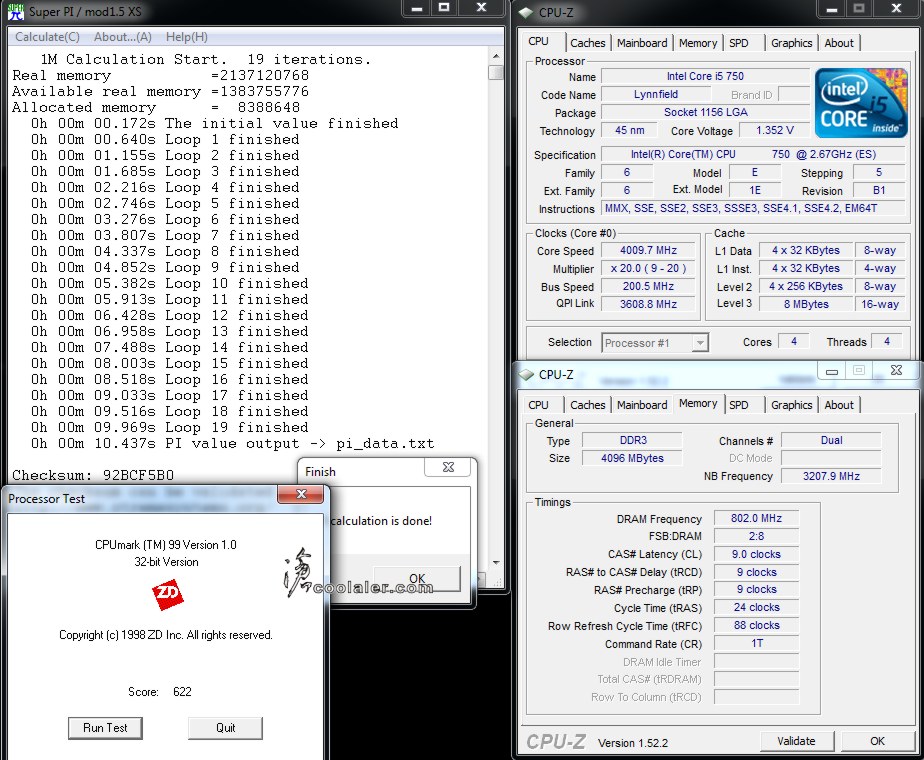Click the Row Refresh Cycle Time value "88 clocks"
Image resolution: width=924 pixels, height=760 pixels.
tap(756, 625)
